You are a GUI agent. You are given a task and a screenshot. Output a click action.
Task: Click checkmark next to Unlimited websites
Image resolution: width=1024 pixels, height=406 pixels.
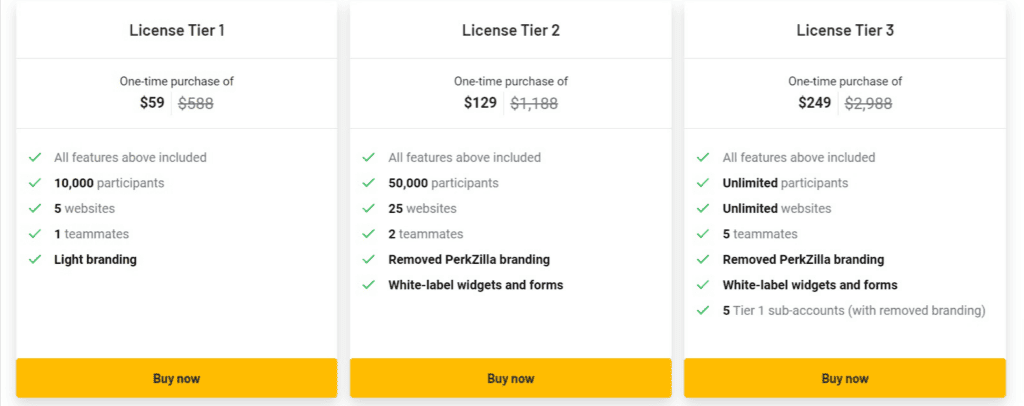[703, 208]
